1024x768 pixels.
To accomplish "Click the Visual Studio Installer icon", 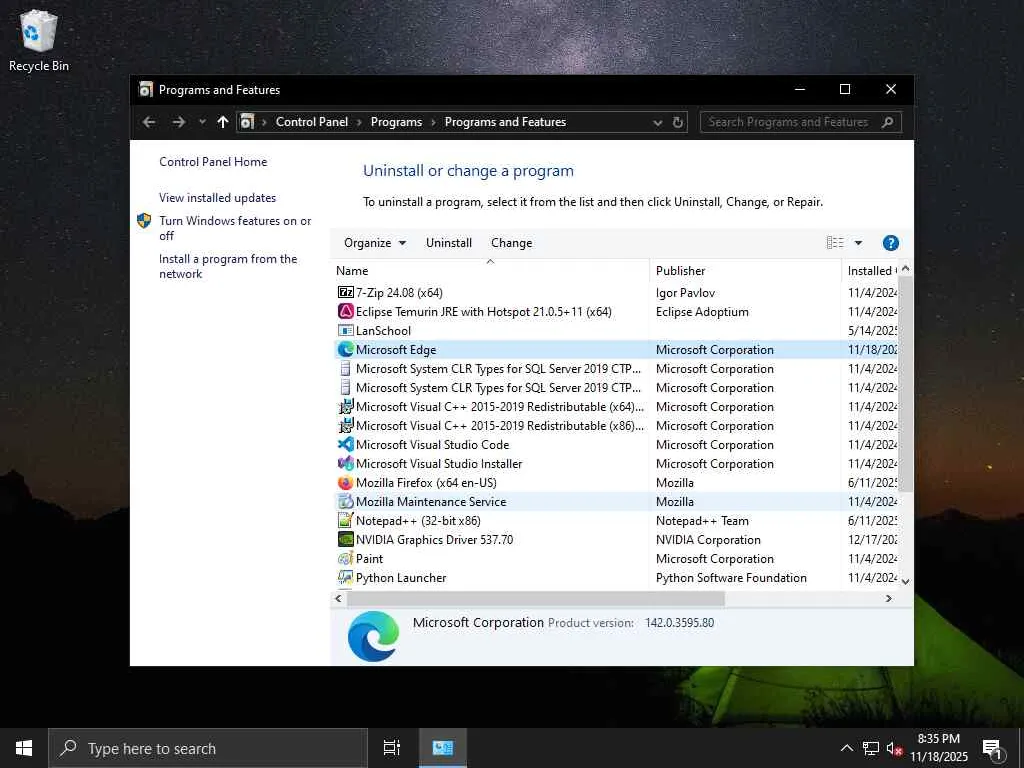I will 345,464.
